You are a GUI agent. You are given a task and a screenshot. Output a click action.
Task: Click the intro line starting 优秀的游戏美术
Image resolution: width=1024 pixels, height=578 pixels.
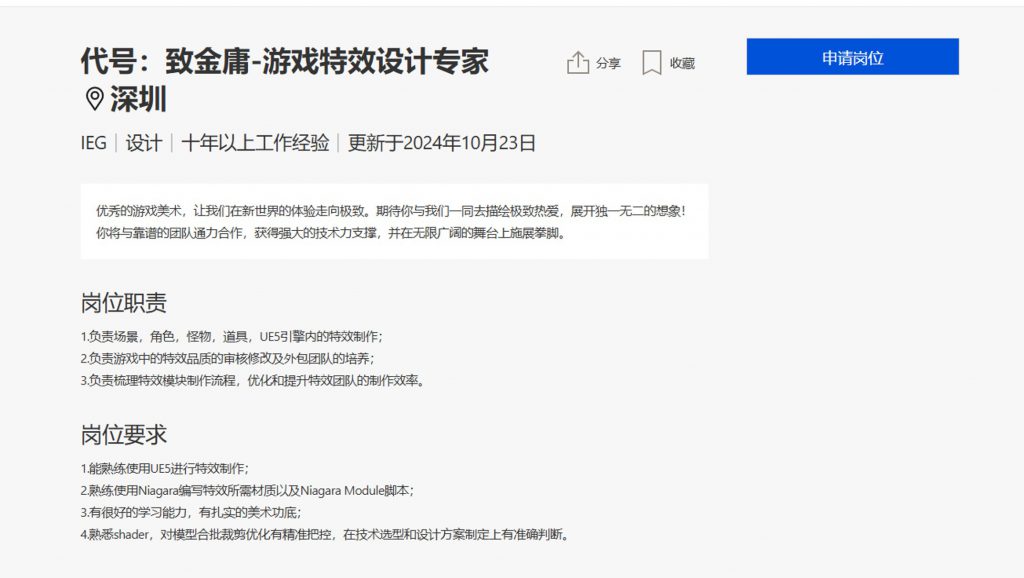[x=391, y=211]
